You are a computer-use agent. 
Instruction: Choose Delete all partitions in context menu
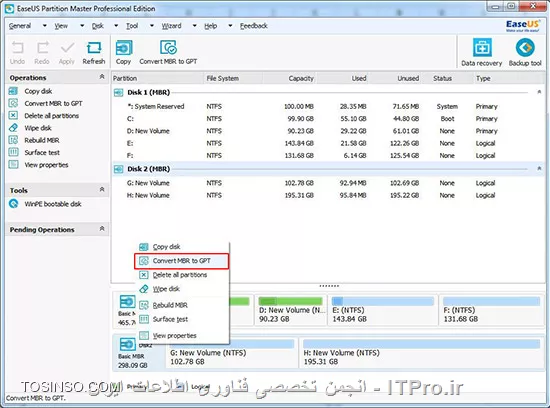182,275
